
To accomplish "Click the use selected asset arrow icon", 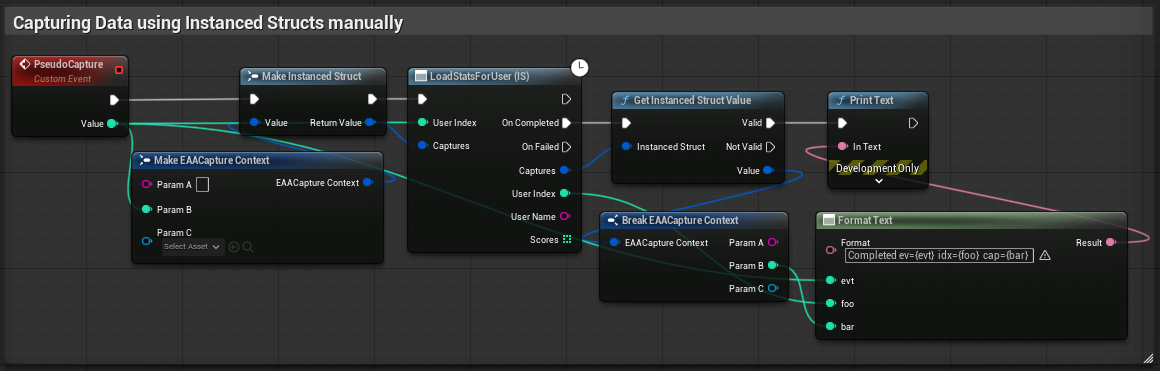I will tap(234, 247).
